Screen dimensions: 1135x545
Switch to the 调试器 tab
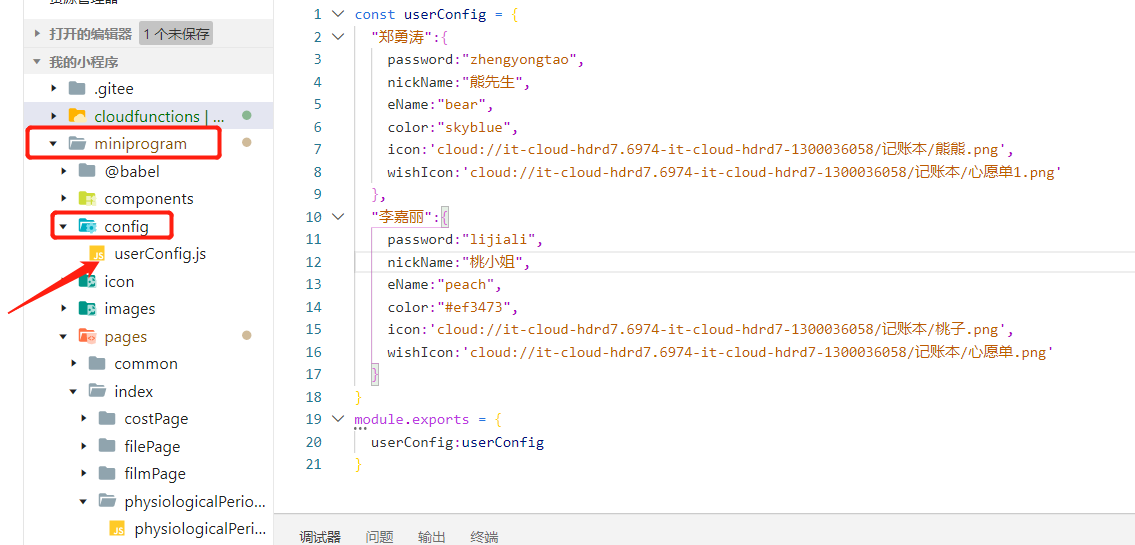pyautogui.click(x=320, y=537)
